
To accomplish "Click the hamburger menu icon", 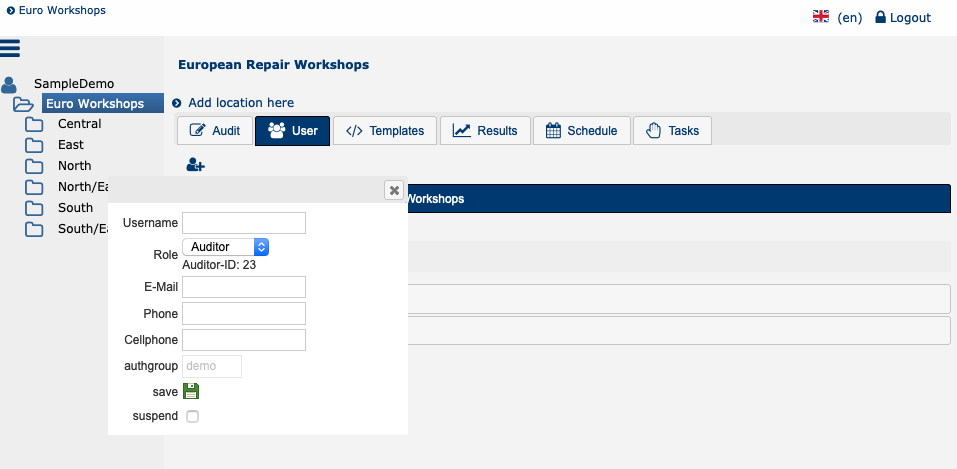I will coord(10,48).
